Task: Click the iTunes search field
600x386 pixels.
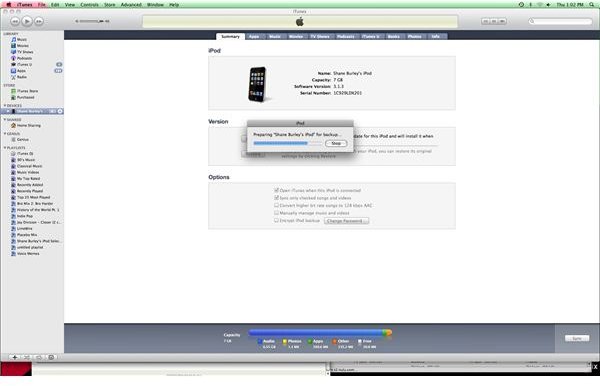Action: point(561,21)
